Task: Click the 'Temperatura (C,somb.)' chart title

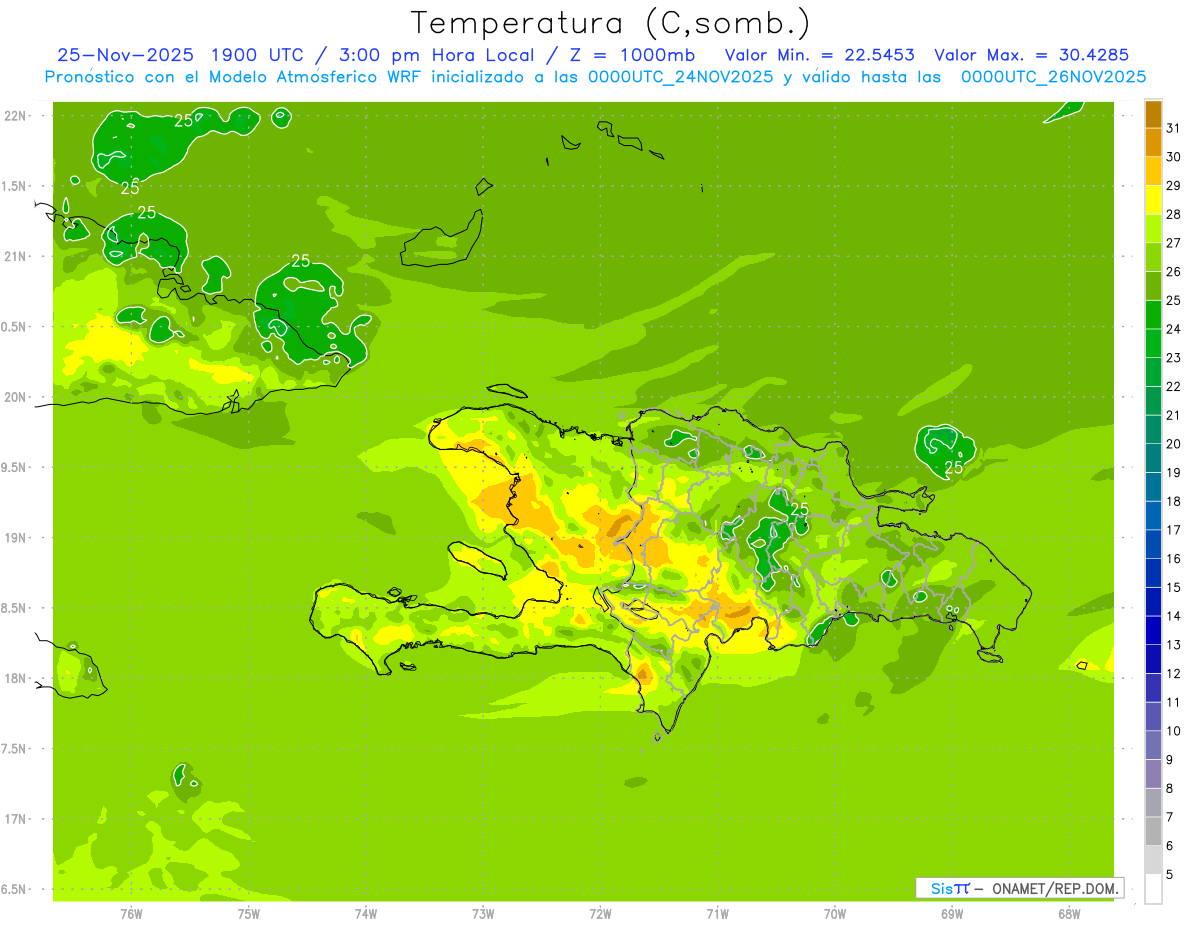Action: [610, 24]
